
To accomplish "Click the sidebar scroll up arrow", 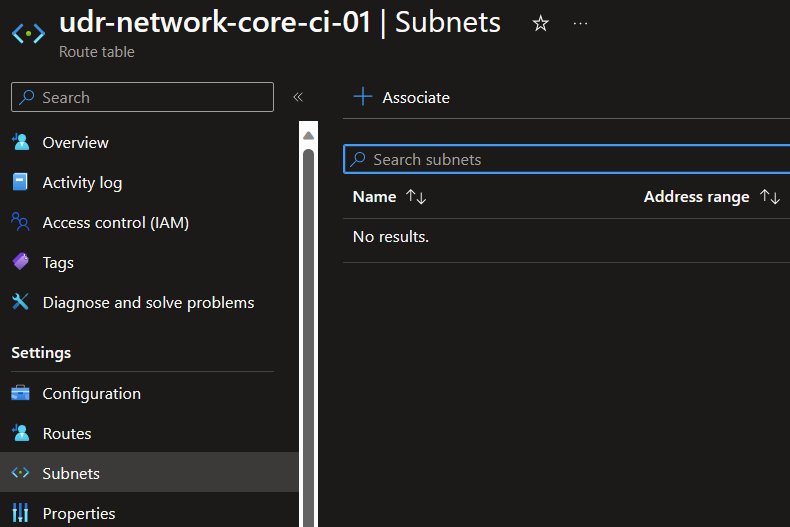I will point(308,136).
